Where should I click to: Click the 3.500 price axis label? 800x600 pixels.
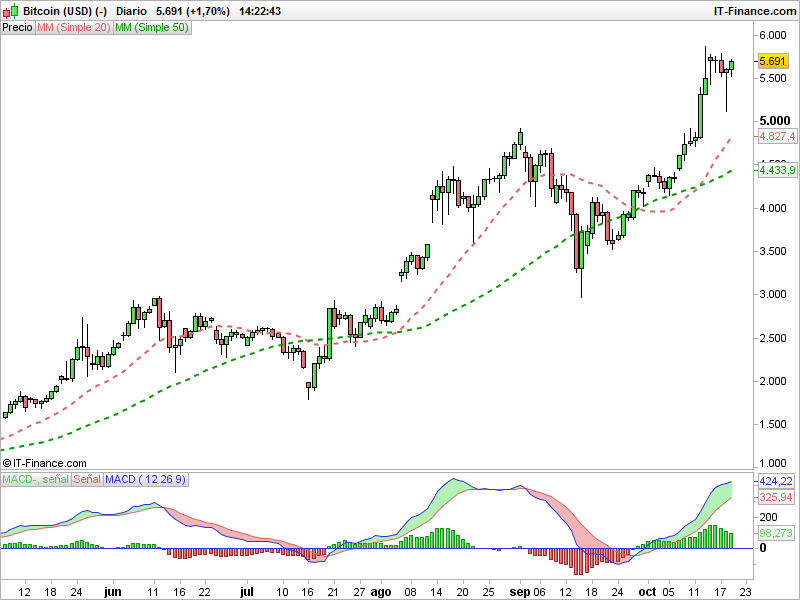(773, 251)
